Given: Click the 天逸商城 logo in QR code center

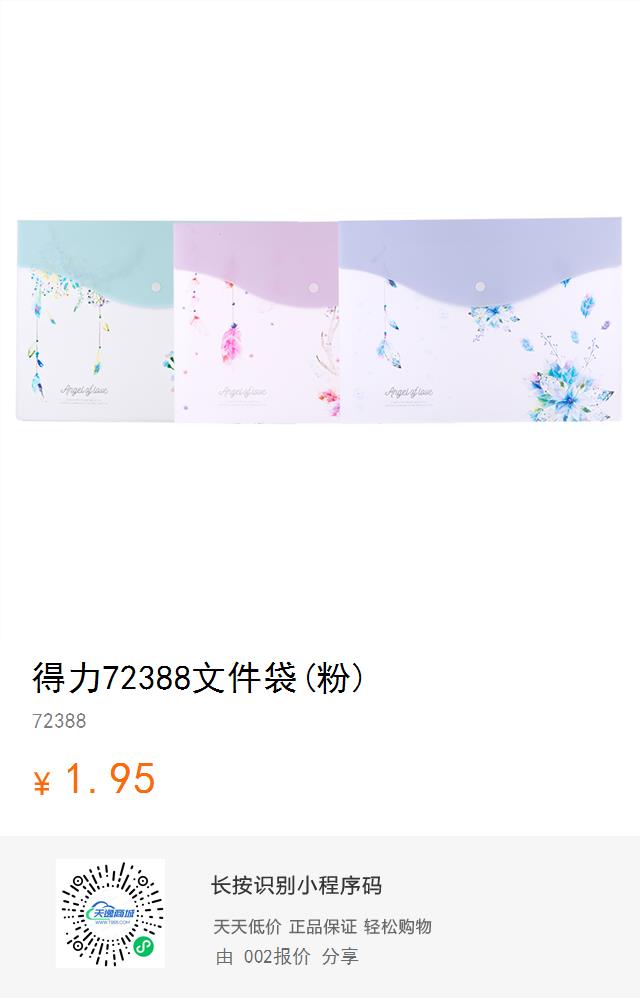Looking at the screenshot, I should tap(111, 914).
